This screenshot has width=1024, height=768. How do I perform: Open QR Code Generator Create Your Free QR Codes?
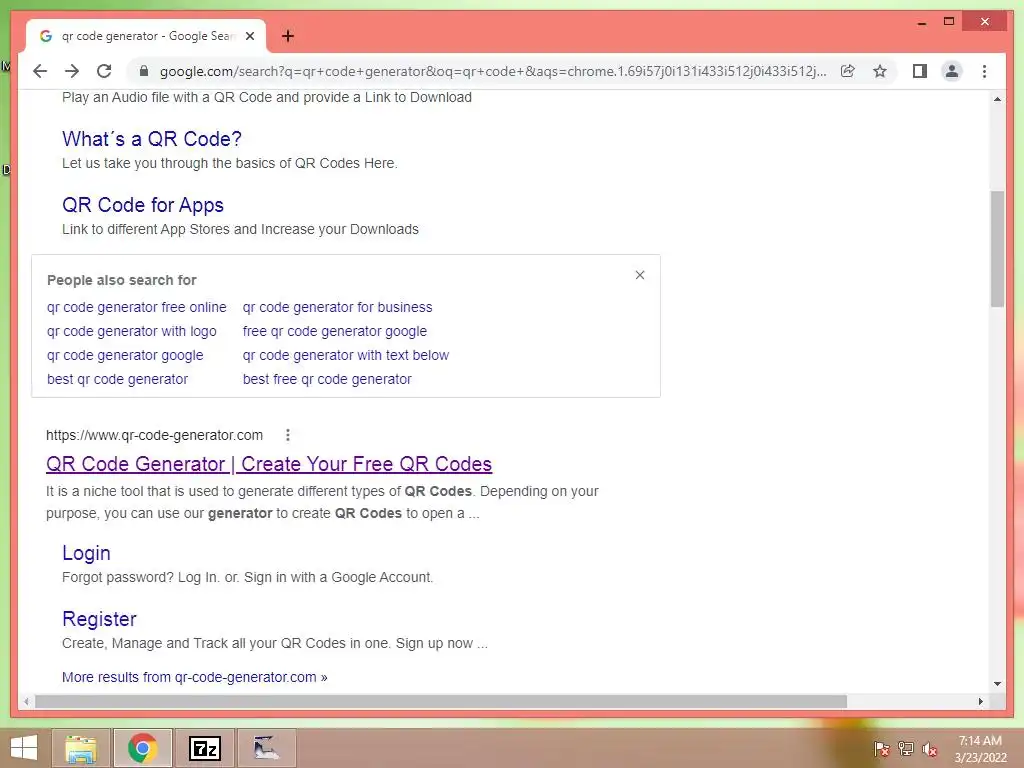pos(268,464)
